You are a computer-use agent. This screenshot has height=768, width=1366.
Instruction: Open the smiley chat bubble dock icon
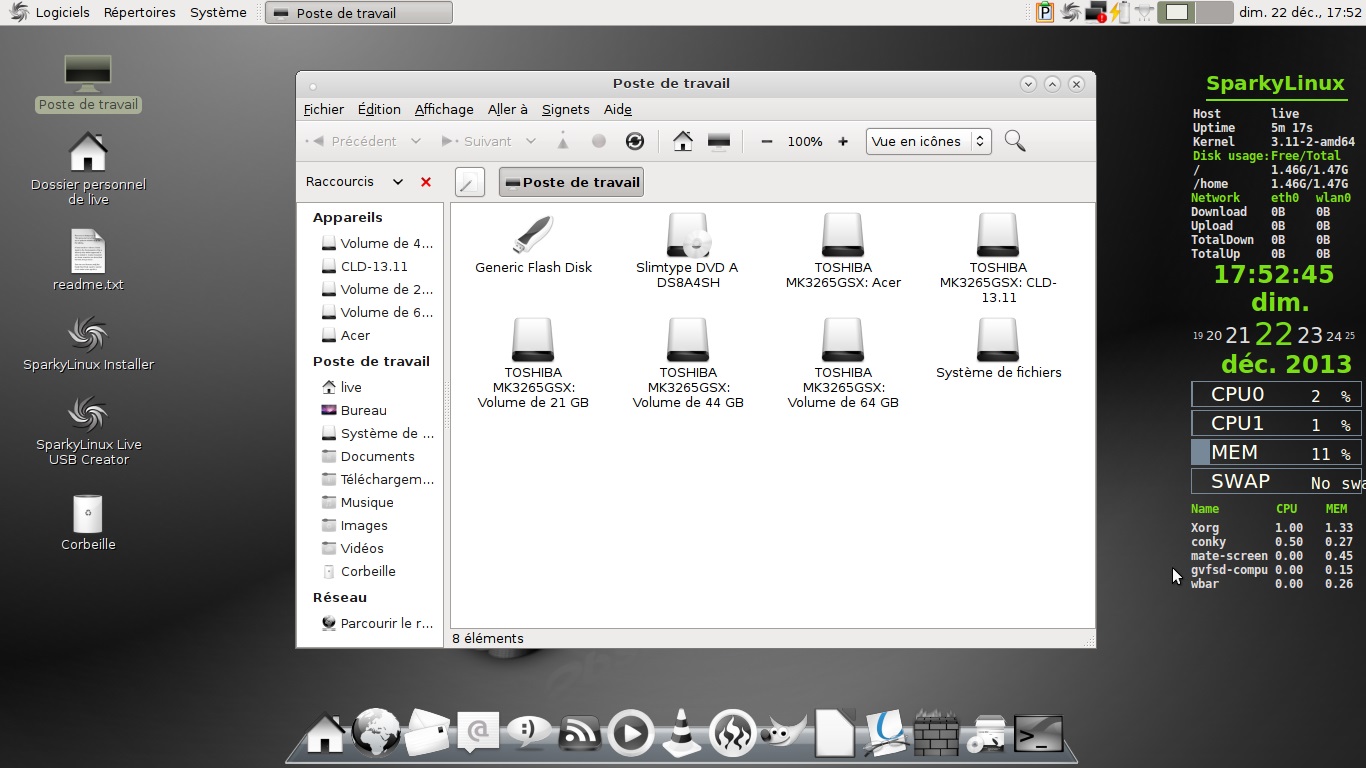click(529, 733)
